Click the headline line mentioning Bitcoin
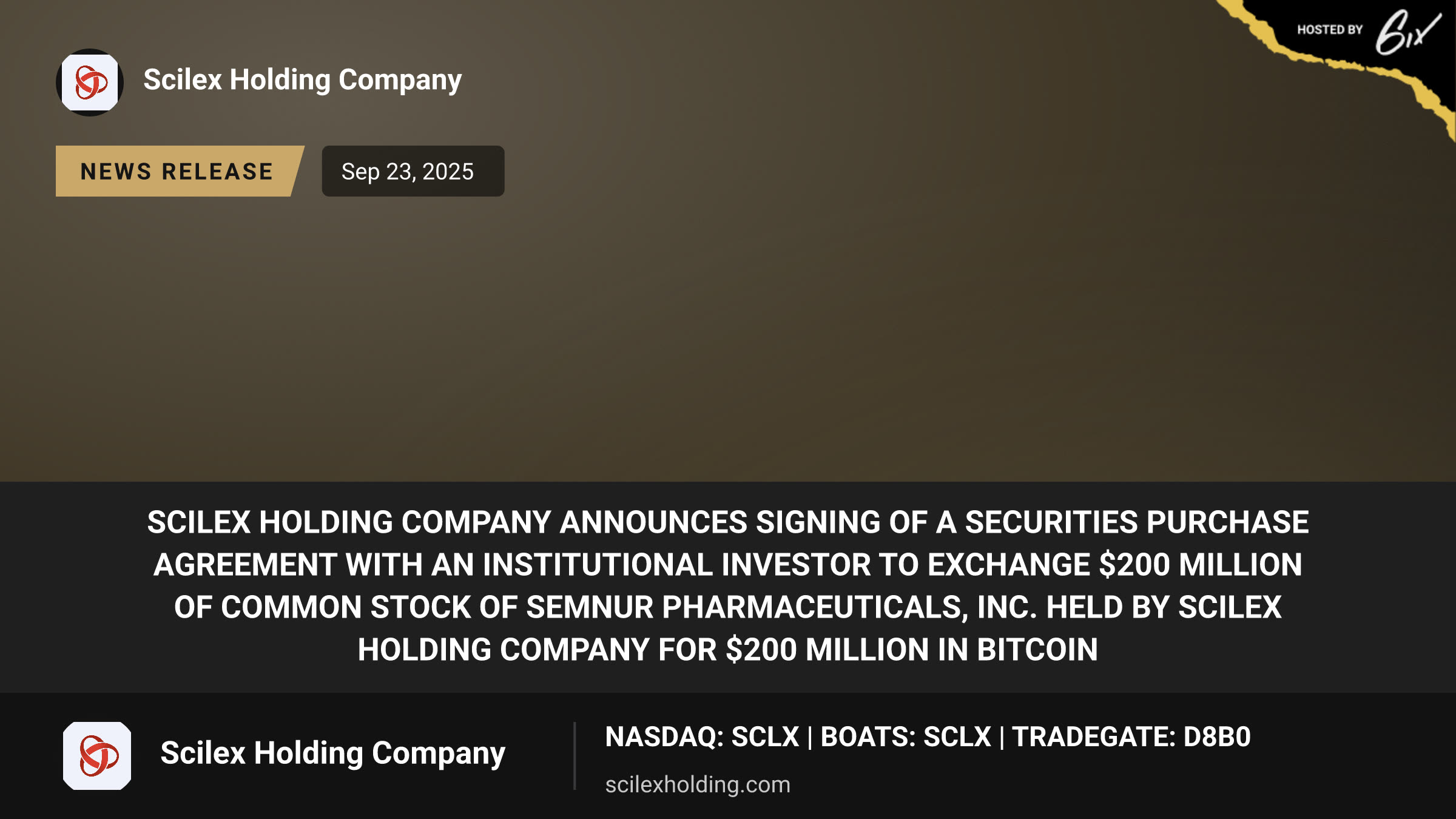This screenshot has width=1456, height=819. pos(728,650)
